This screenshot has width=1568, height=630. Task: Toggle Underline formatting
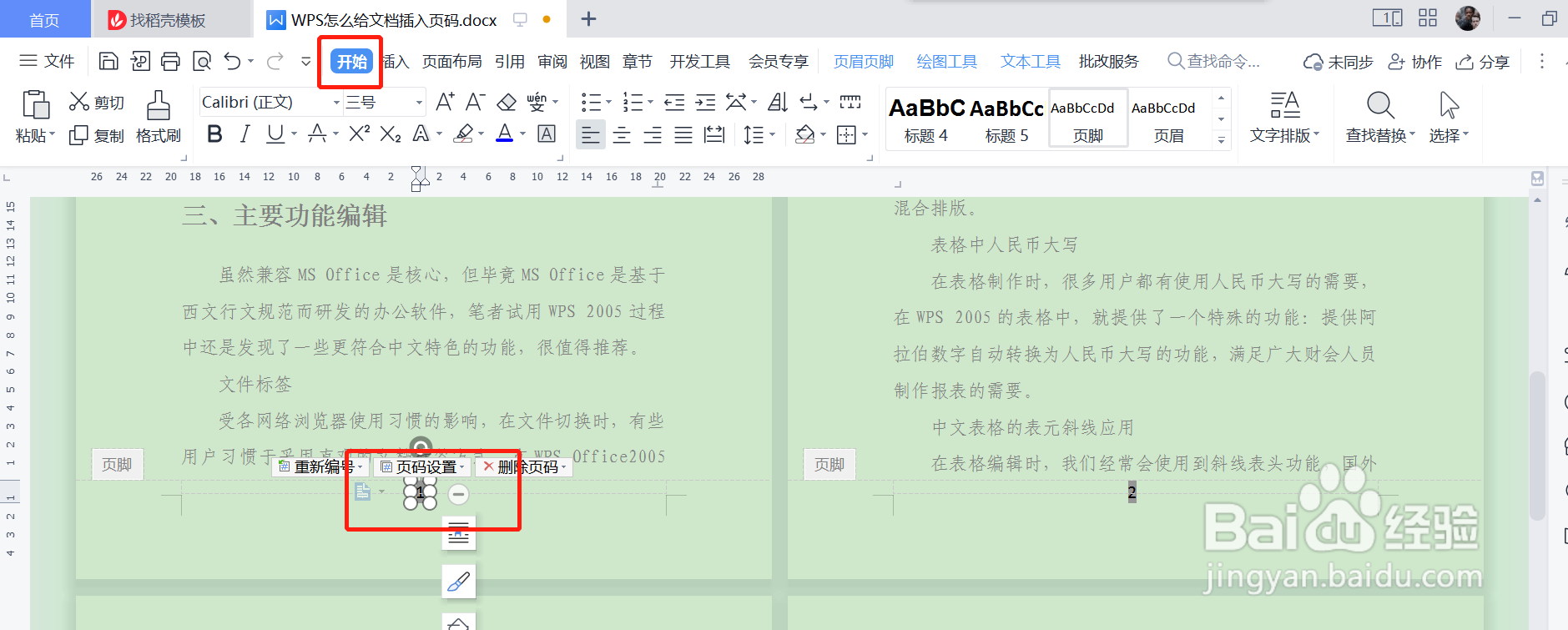click(275, 134)
